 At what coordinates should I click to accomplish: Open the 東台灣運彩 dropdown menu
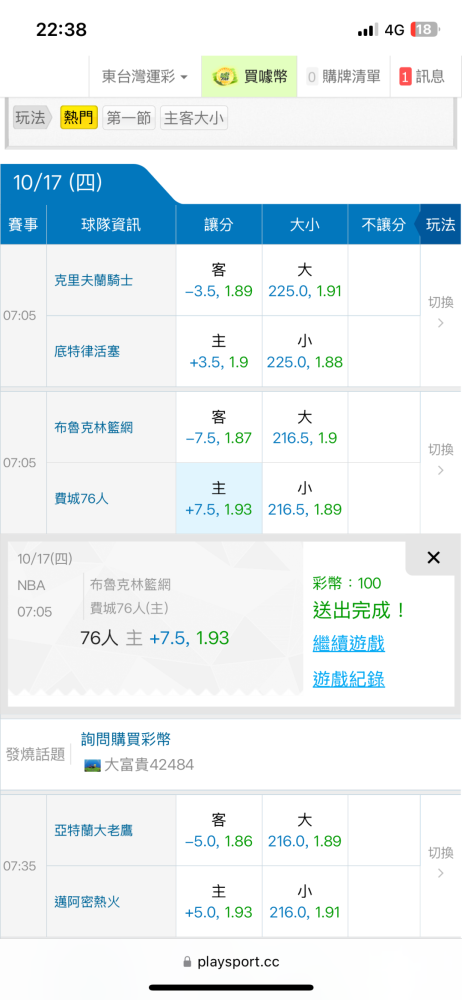pos(145,77)
